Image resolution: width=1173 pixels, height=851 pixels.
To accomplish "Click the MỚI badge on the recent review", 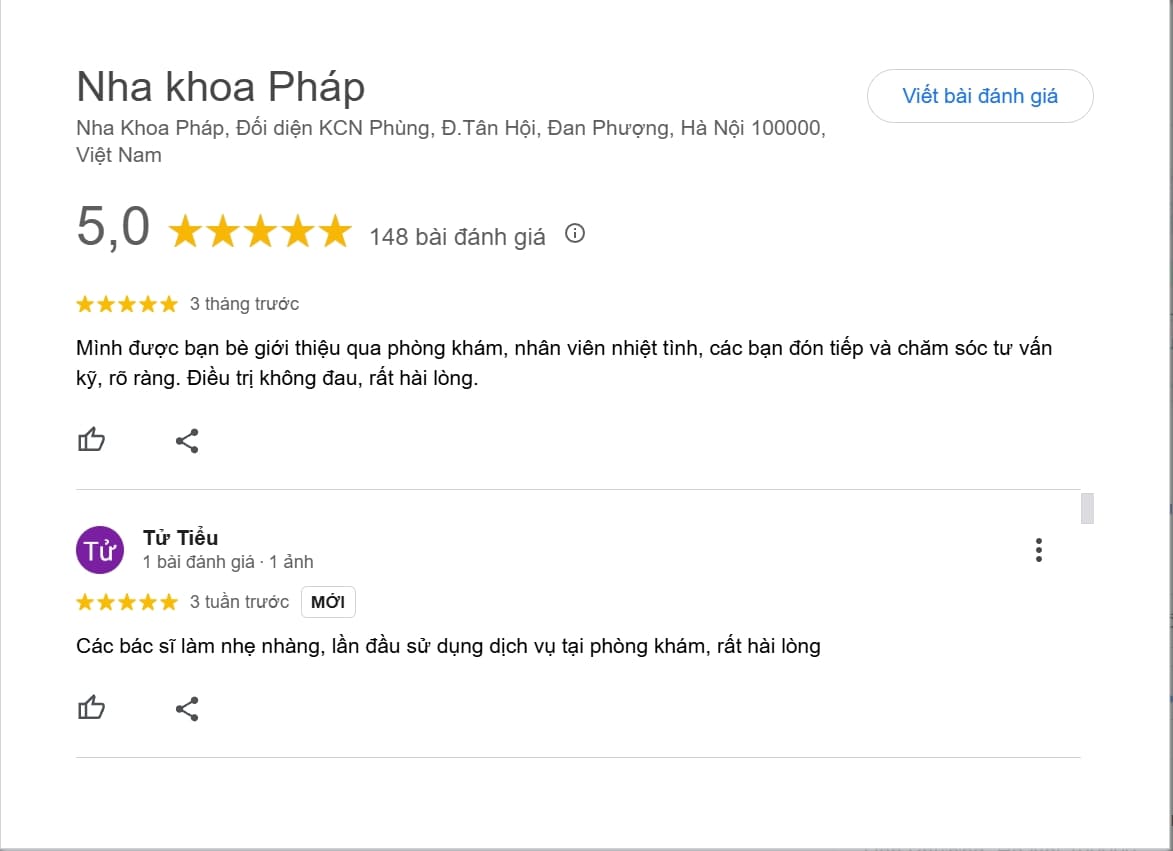I will coord(328,601).
